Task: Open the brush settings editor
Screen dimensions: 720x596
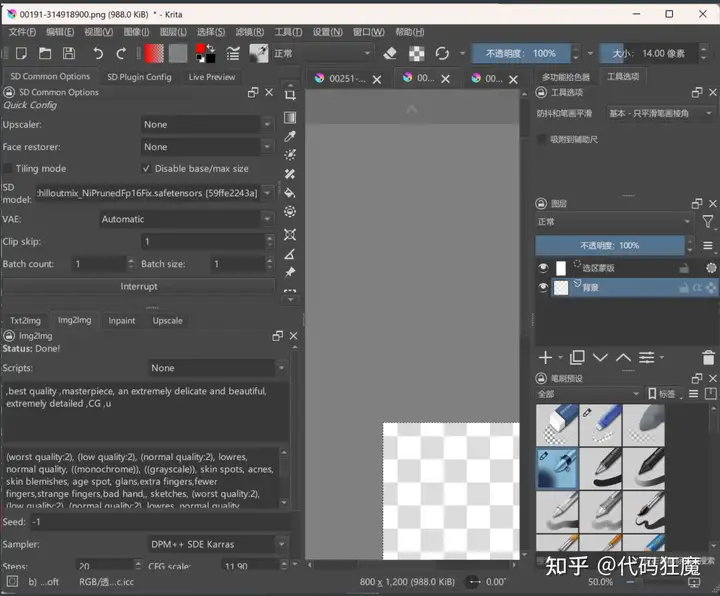Action: 233,54
